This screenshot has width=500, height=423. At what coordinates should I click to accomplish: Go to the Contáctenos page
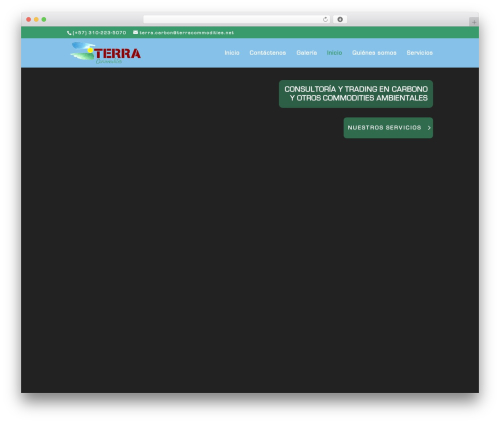point(268,53)
